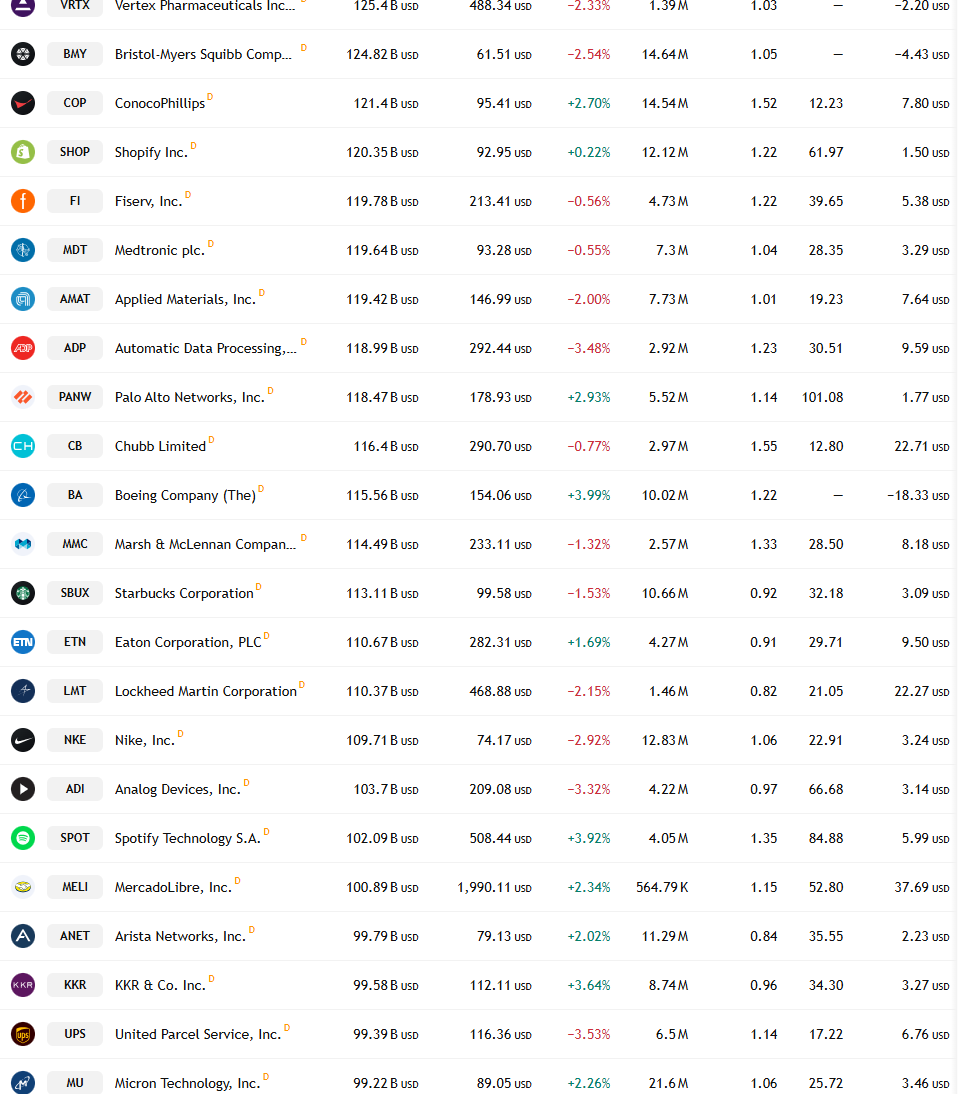Click the Analog Devices logo icon
The image size is (958, 1094).
point(23,789)
